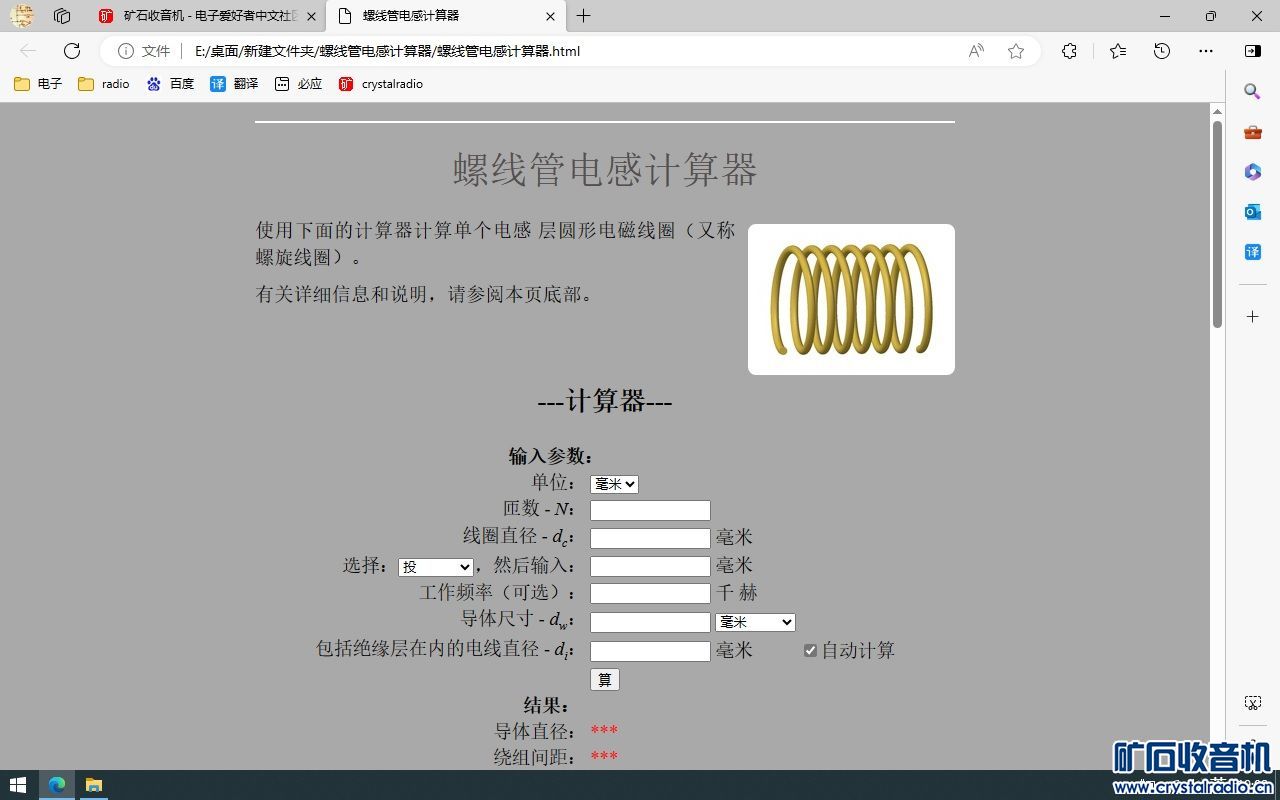
Task: Click the 导体尺寸 input field
Action: point(650,622)
